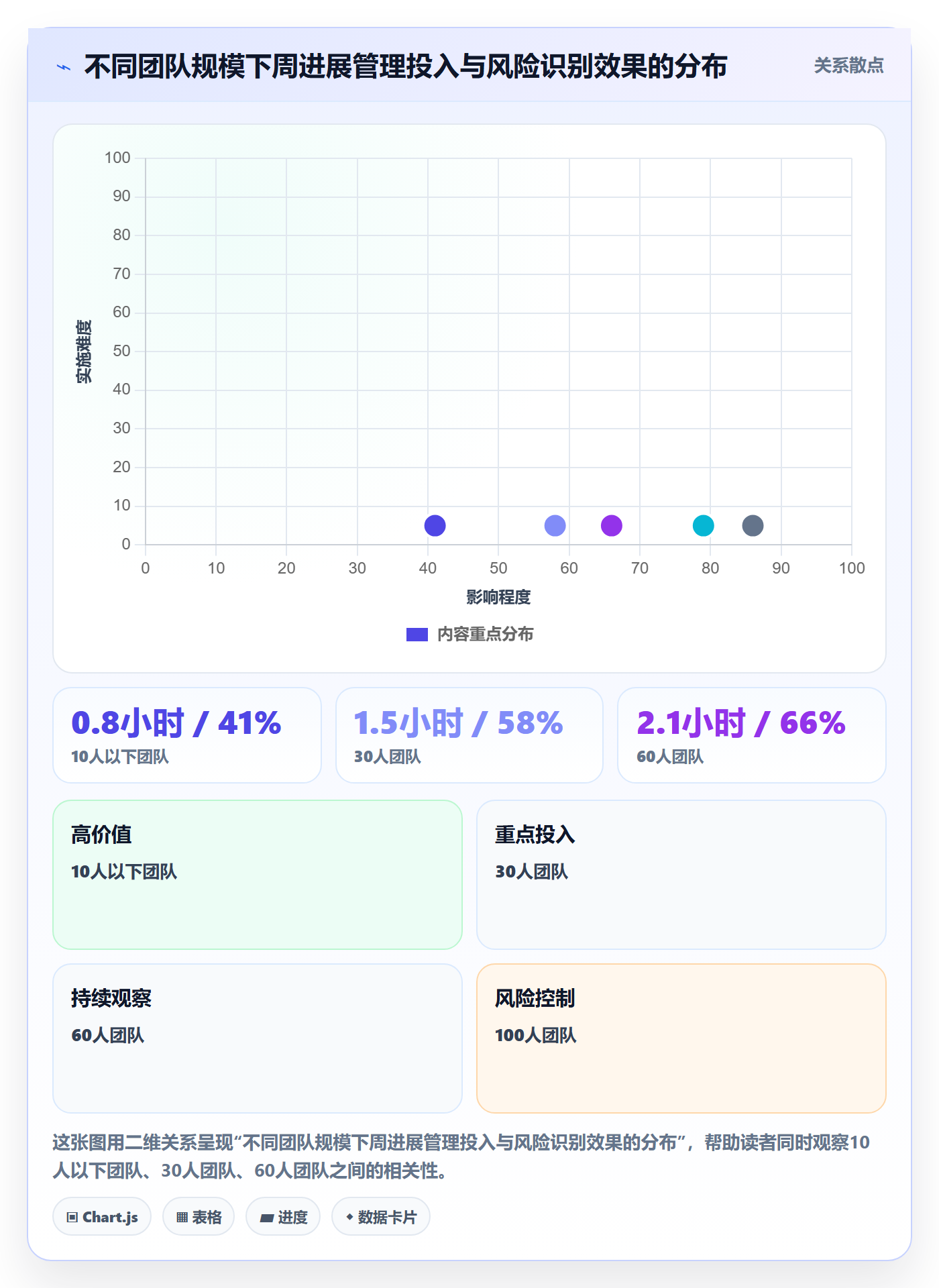Click 10人以下团队 label under 0.8小时 stat
Viewport: 939px width, 1288px height.
click(120, 757)
